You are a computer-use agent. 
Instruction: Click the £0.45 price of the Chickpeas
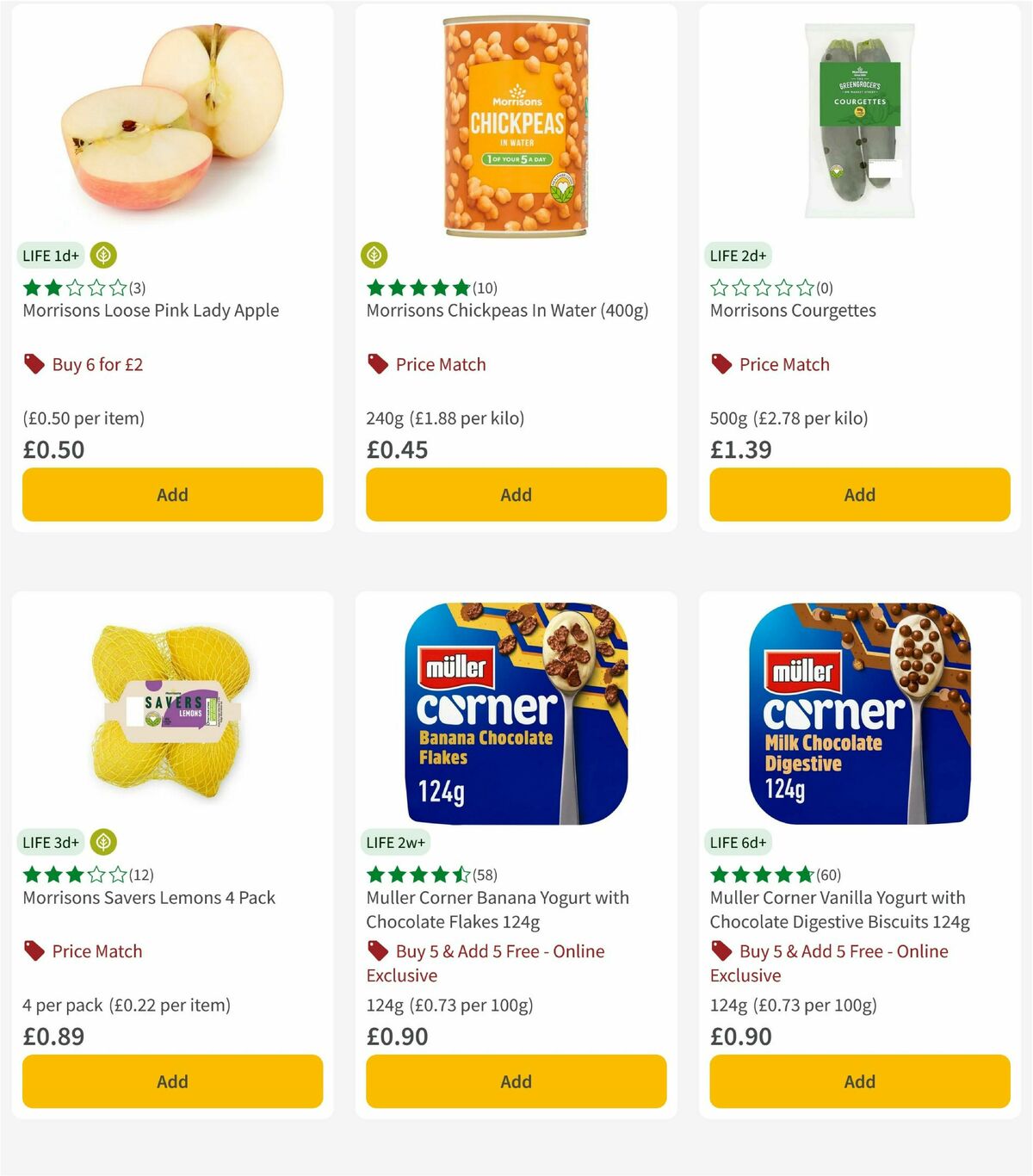pos(388,449)
